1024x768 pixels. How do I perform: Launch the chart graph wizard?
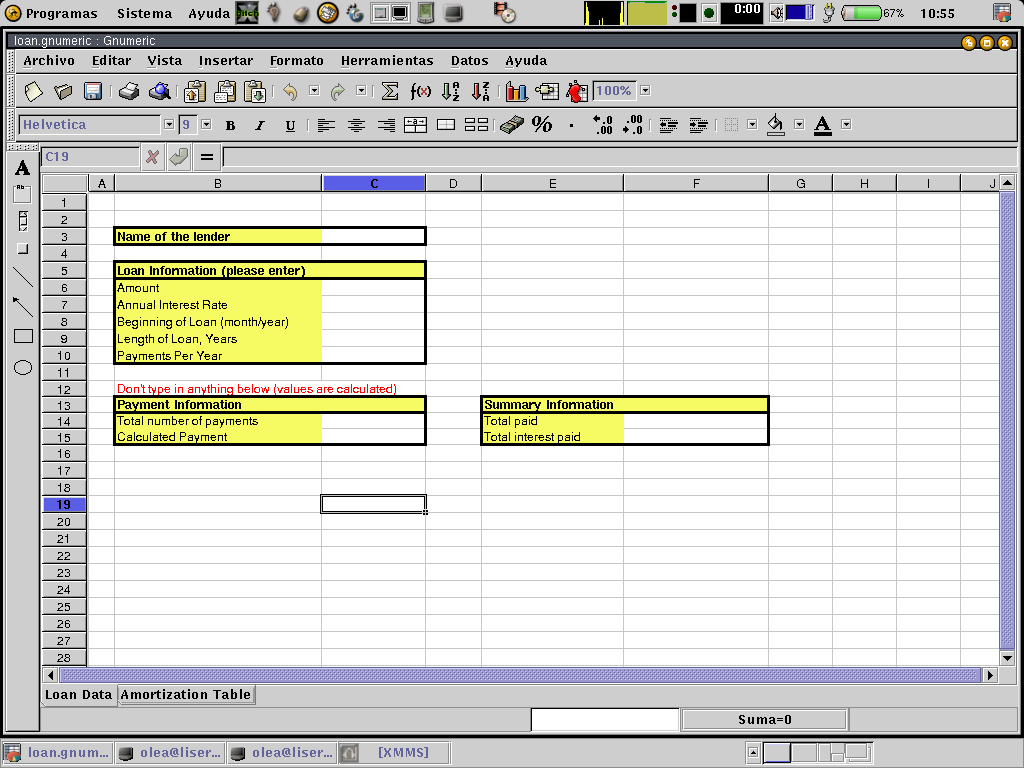[516, 91]
